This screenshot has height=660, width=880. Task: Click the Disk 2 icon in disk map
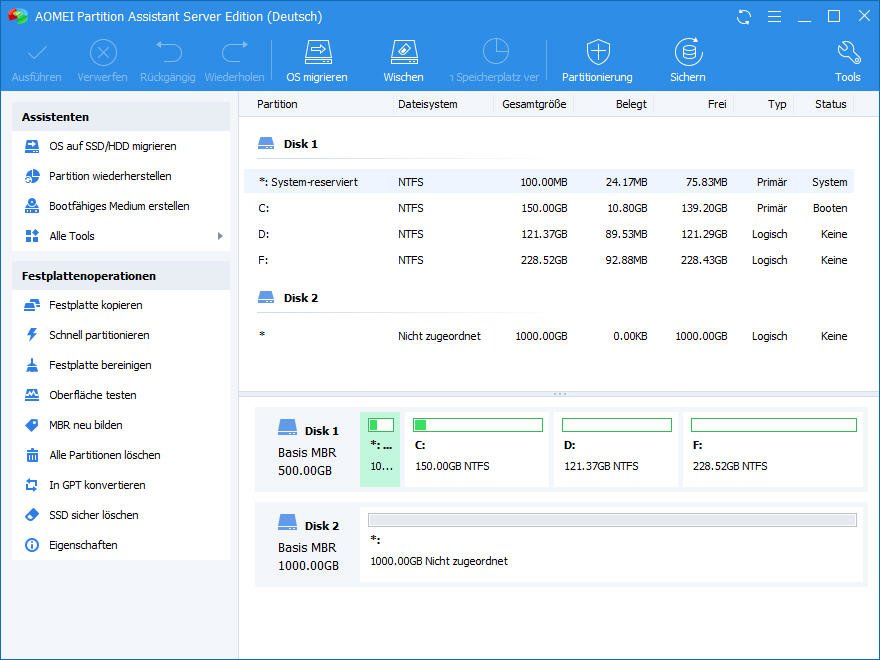tap(288, 524)
